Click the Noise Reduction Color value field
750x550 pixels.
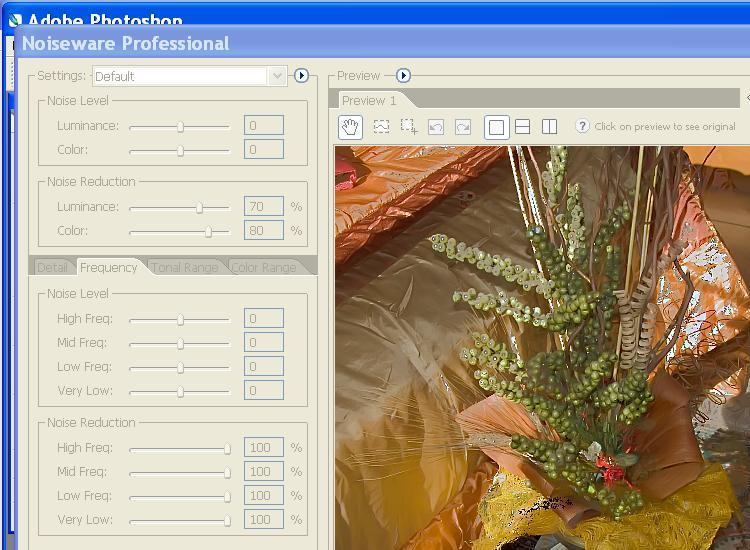coord(264,231)
